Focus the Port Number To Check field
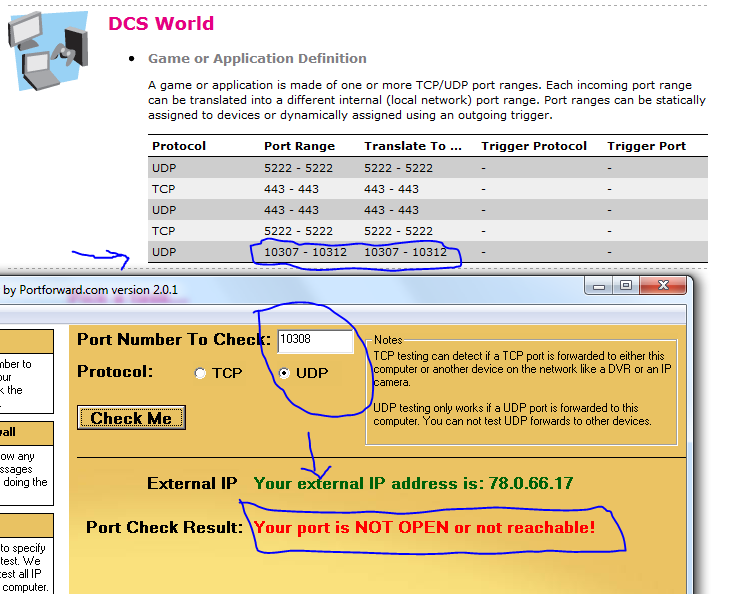The height and width of the screenshot is (594, 729). (x=315, y=341)
